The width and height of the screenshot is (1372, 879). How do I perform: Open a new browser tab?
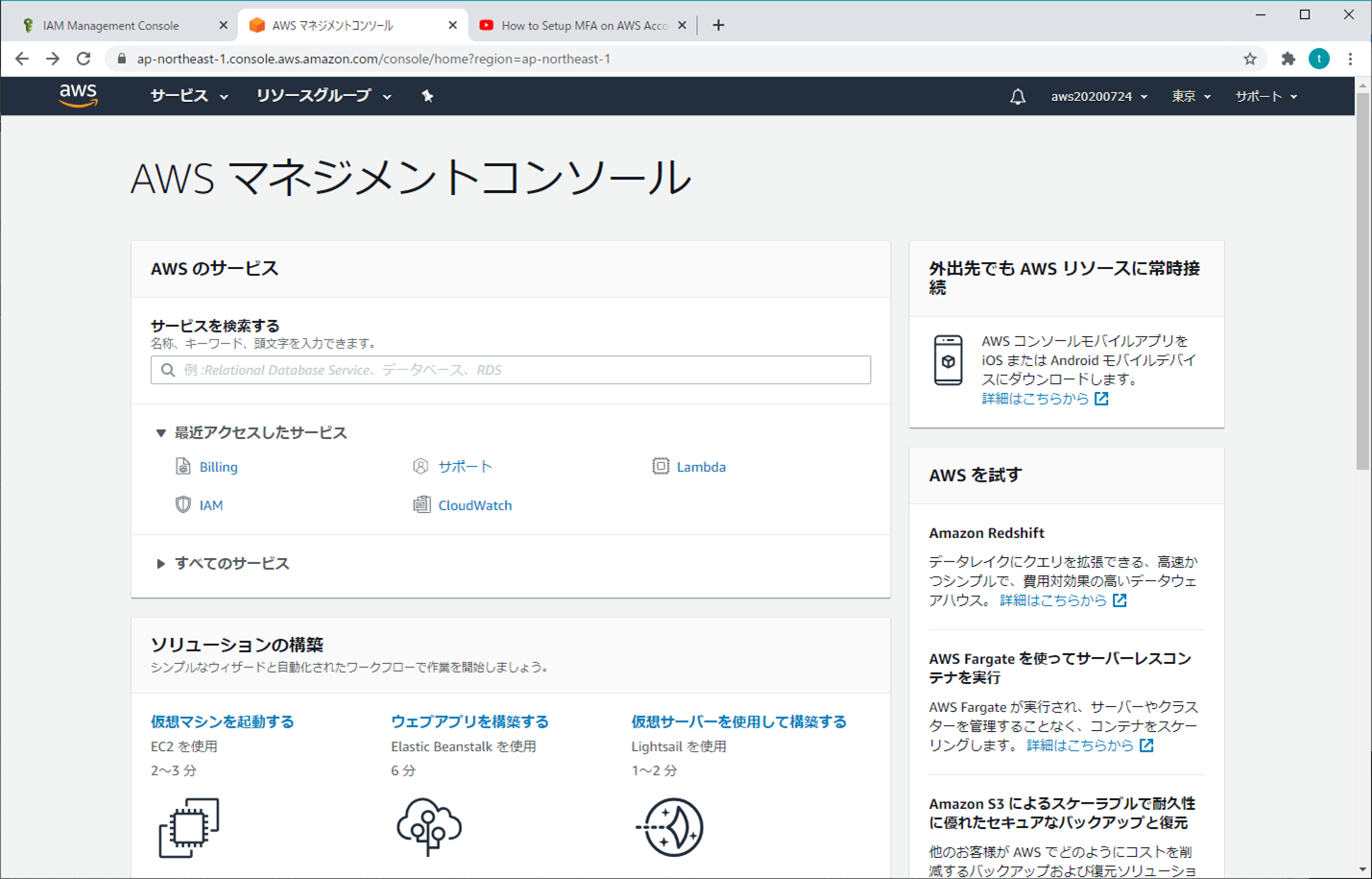pyautogui.click(x=718, y=25)
